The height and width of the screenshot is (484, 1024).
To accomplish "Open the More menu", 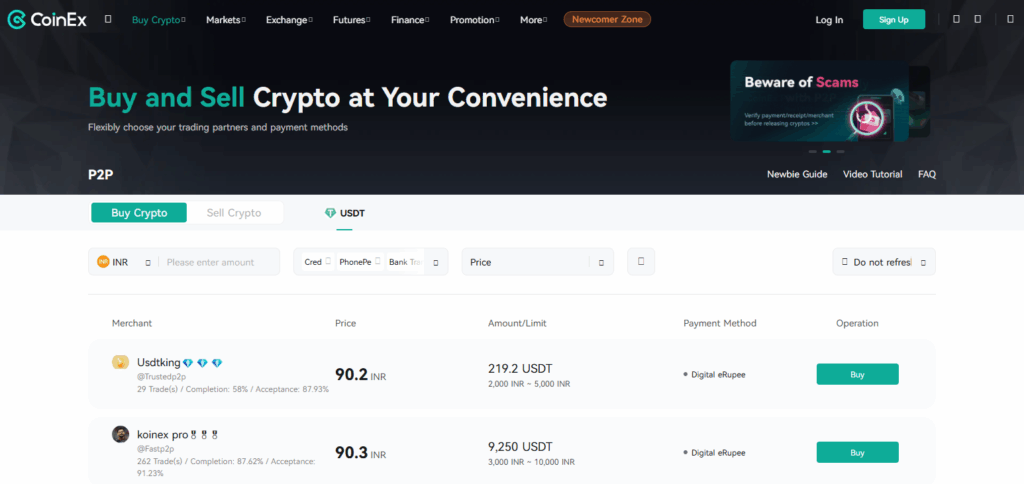I will (534, 20).
